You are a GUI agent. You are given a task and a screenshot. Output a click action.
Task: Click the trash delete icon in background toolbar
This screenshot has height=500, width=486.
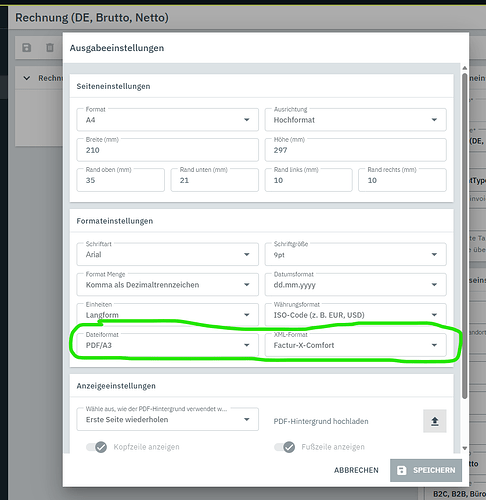[x=50, y=48]
